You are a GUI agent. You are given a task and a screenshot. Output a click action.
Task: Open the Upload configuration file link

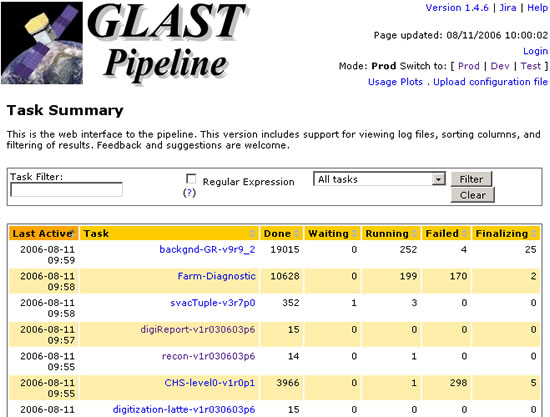490,82
